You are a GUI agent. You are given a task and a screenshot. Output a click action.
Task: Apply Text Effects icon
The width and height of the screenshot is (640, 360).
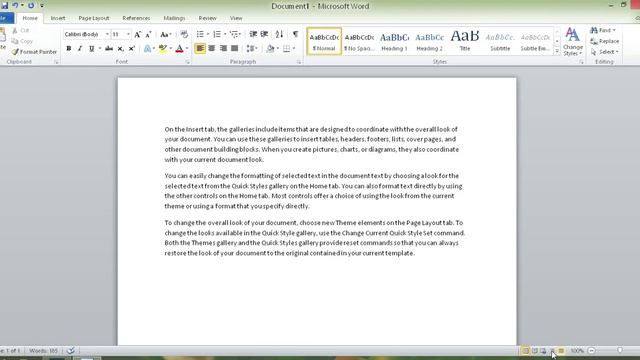pos(147,49)
